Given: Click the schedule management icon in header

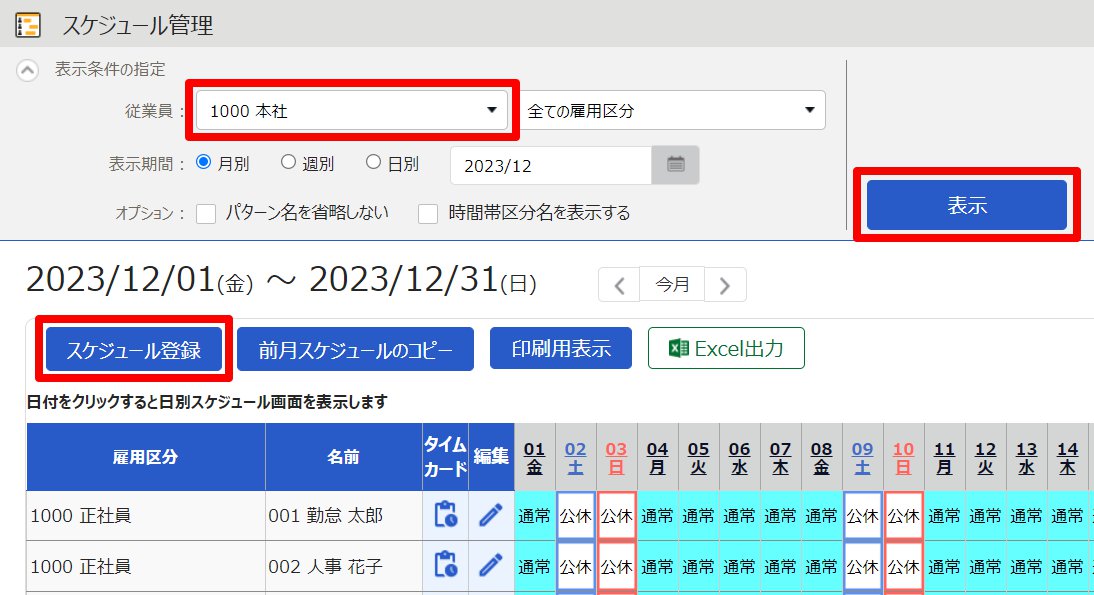Looking at the screenshot, I should 28,26.
